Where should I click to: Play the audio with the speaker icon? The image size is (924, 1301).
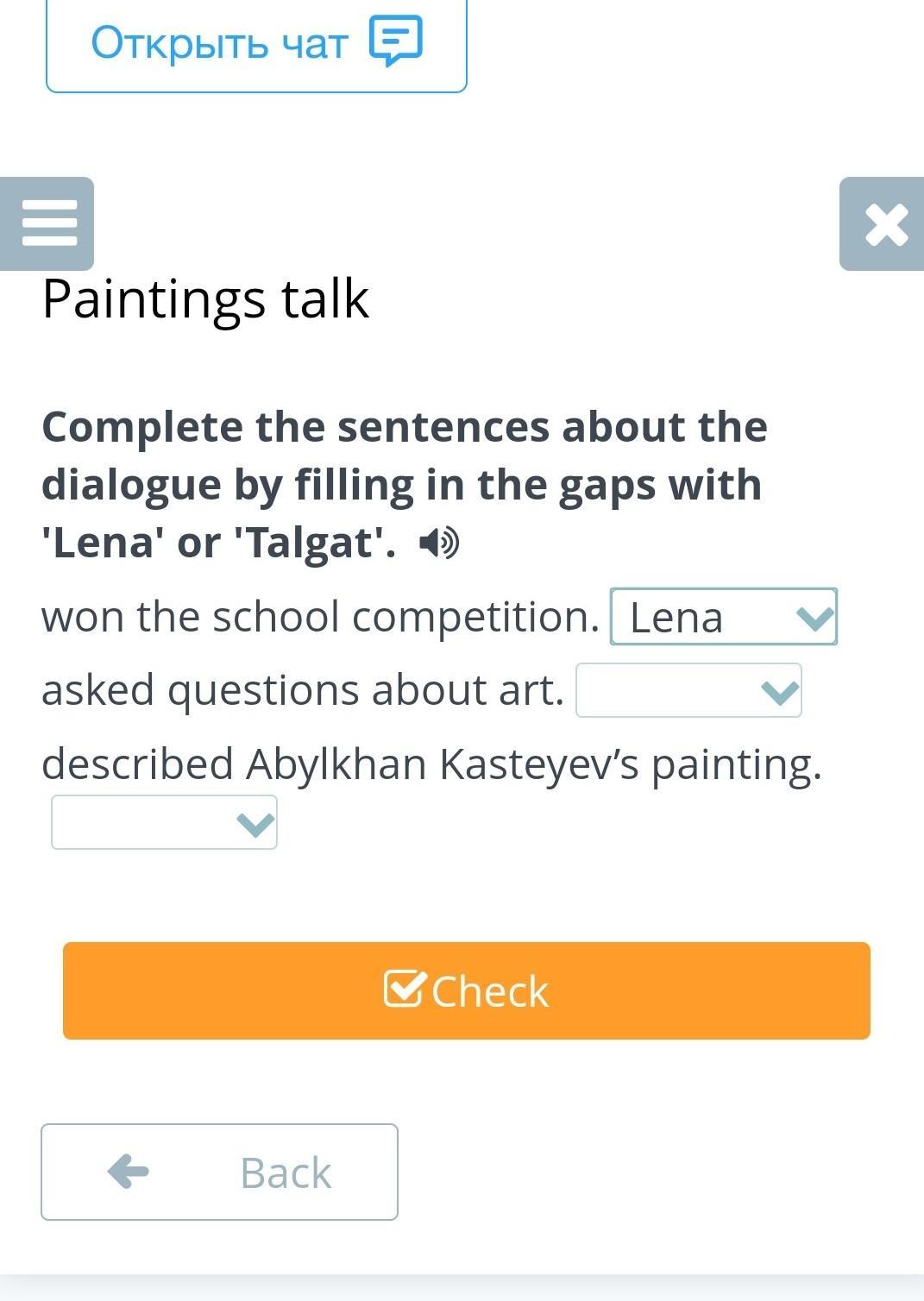[439, 544]
